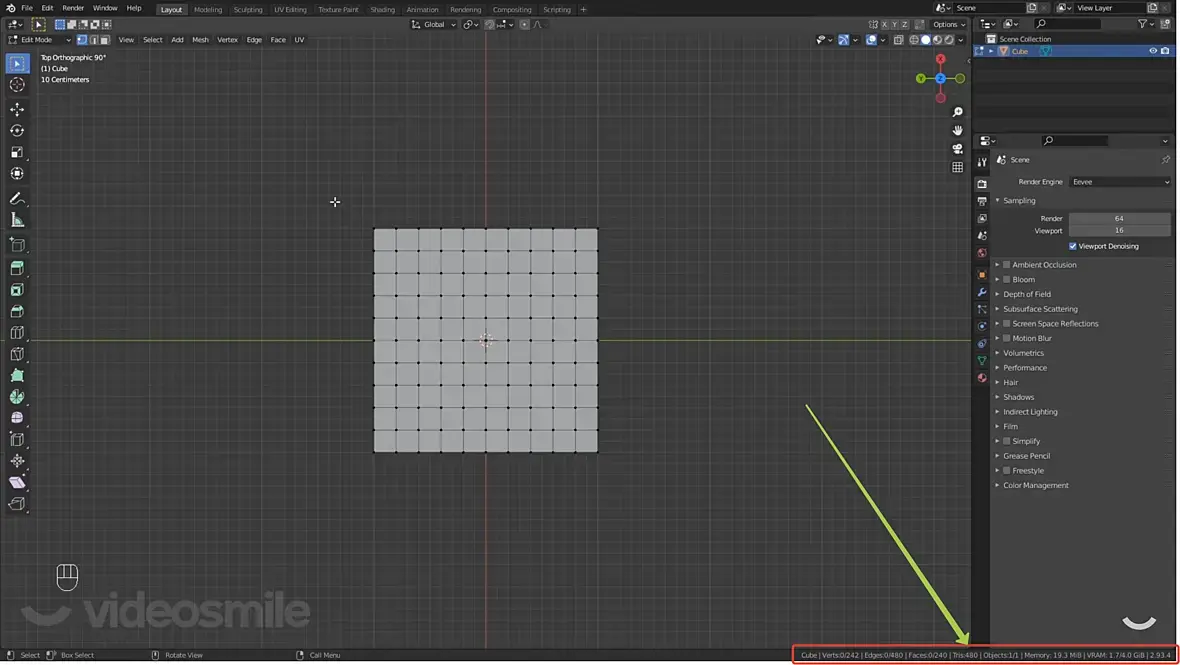The width and height of the screenshot is (1180, 665).
Task: Select the Add Cube tool
Action: click(x=17, y=244)
